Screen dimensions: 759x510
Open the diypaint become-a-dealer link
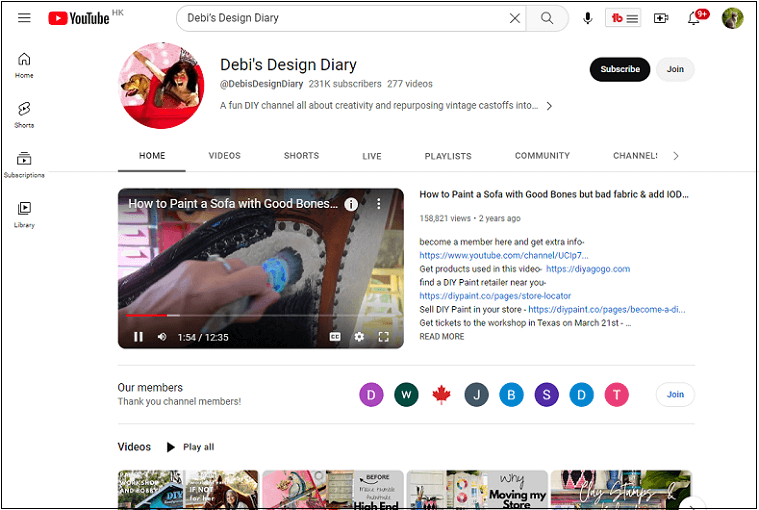(607, 310)
